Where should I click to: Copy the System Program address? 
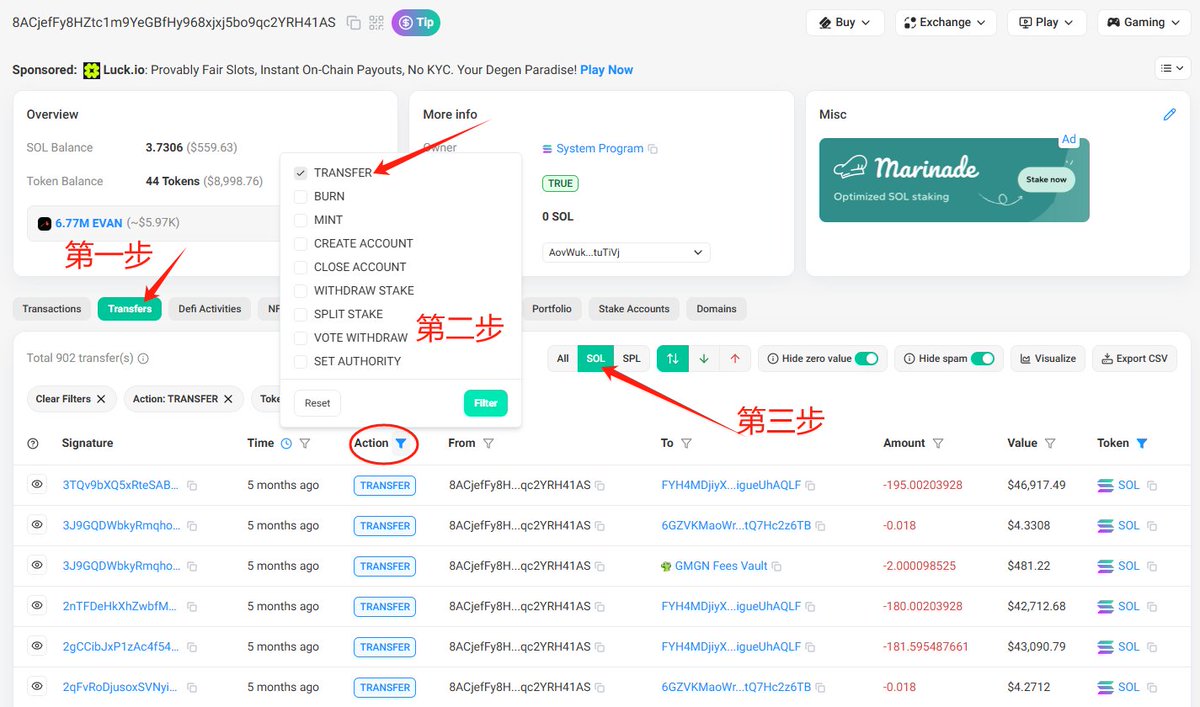point(653,149)
